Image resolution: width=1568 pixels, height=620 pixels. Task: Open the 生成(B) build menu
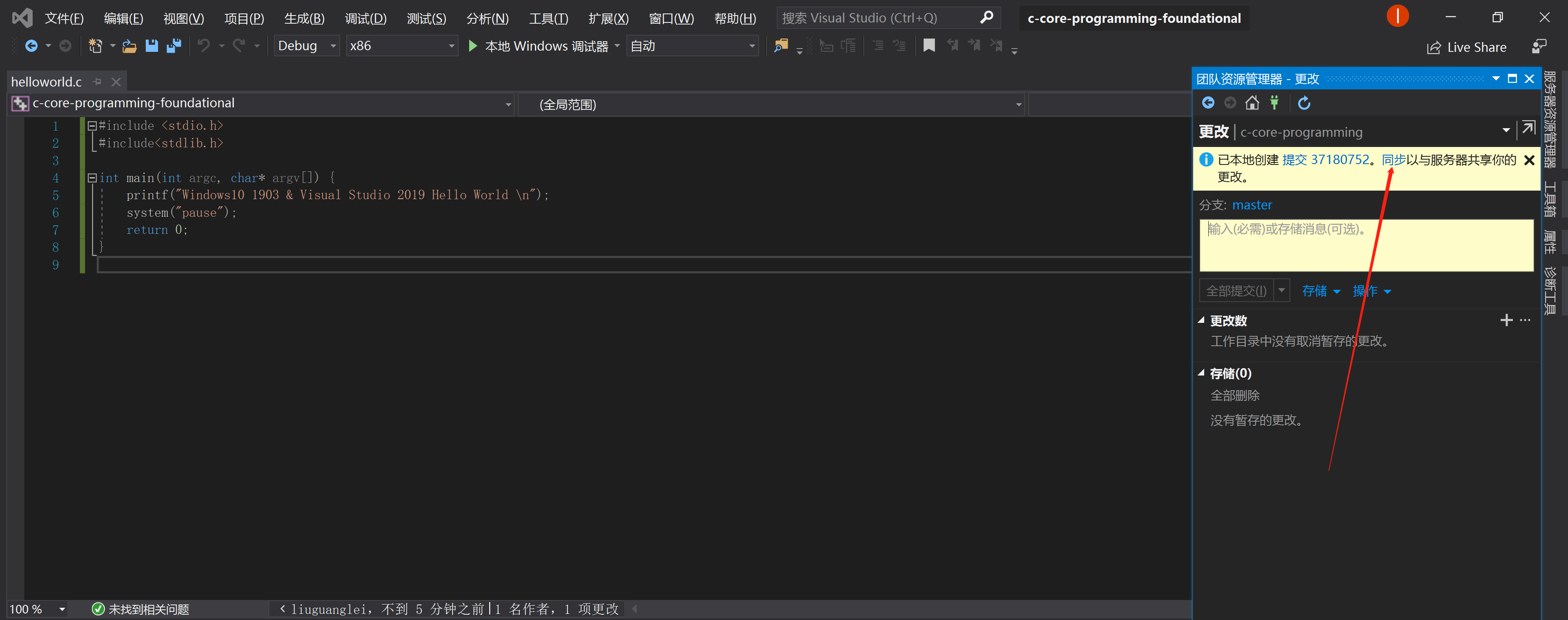(x=304, y=18)
